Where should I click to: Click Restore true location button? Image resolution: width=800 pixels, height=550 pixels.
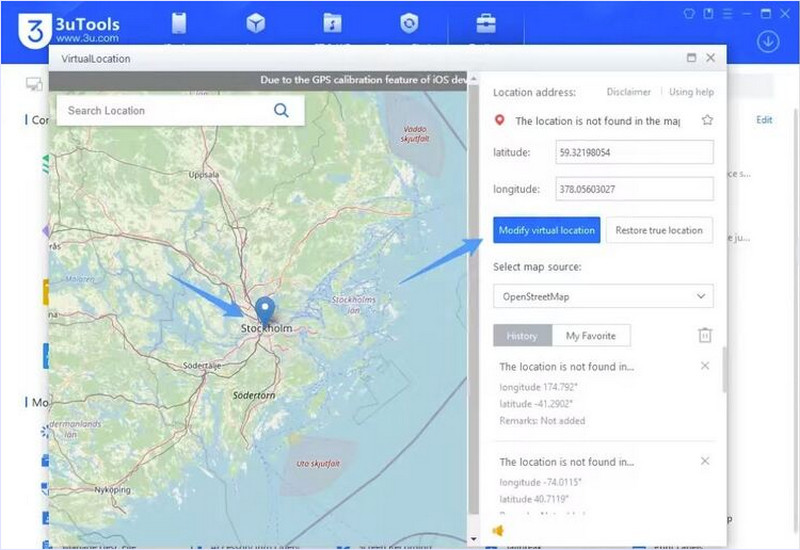pyautogui.click(x=659, y=230)
